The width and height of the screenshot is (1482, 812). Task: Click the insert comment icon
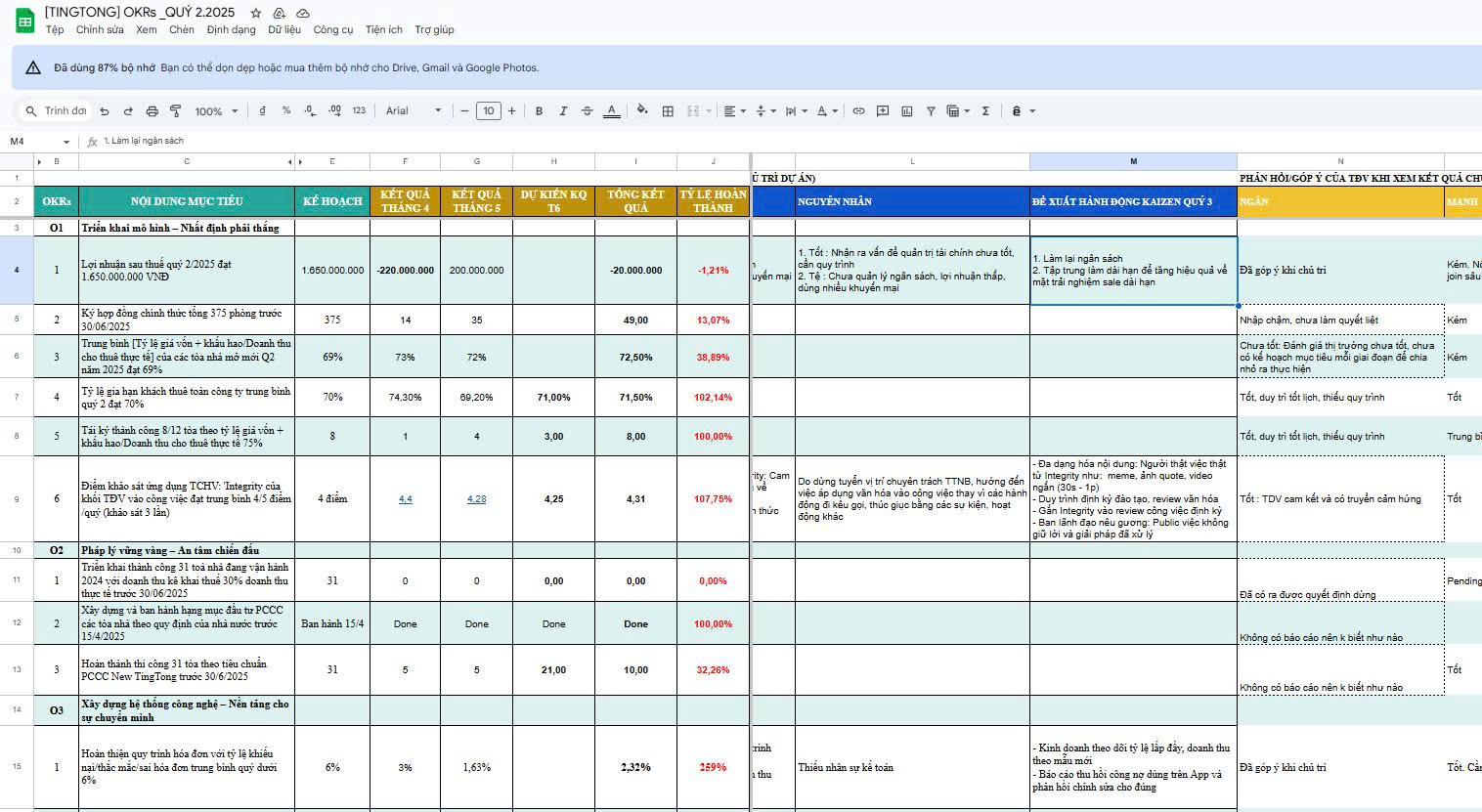[883, 111]
